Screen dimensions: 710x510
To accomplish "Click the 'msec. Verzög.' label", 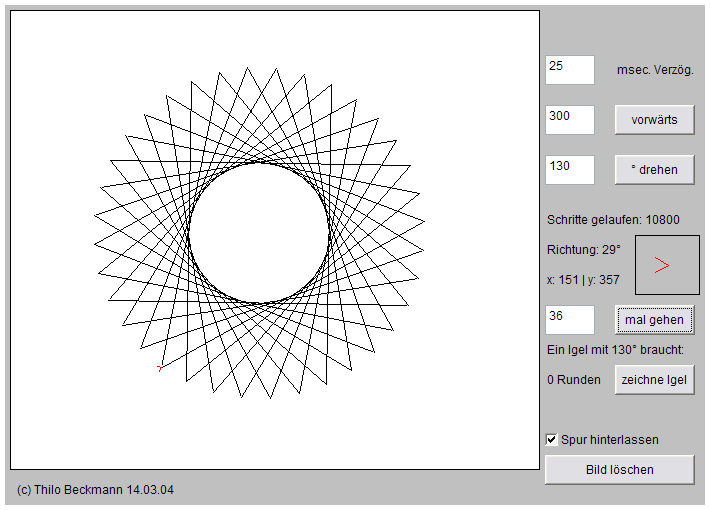I will (655, 70).
